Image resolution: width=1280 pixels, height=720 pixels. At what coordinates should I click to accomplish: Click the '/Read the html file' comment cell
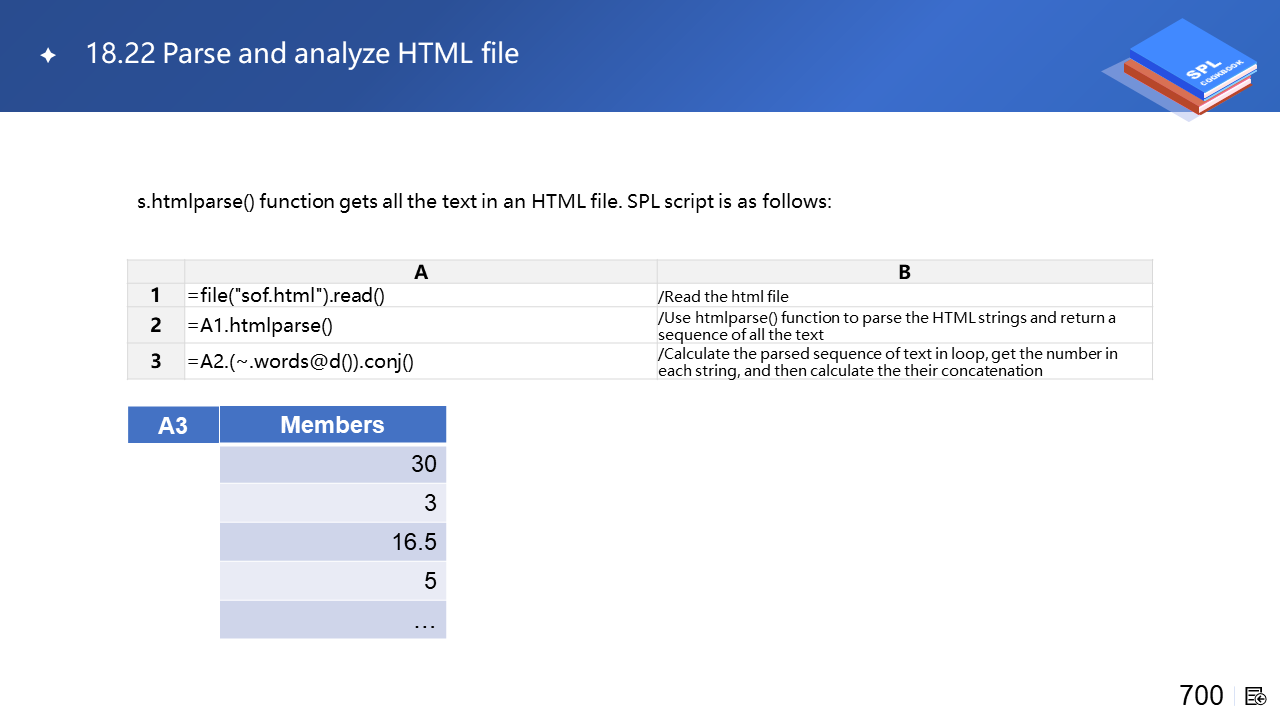(x=904, y=296)
